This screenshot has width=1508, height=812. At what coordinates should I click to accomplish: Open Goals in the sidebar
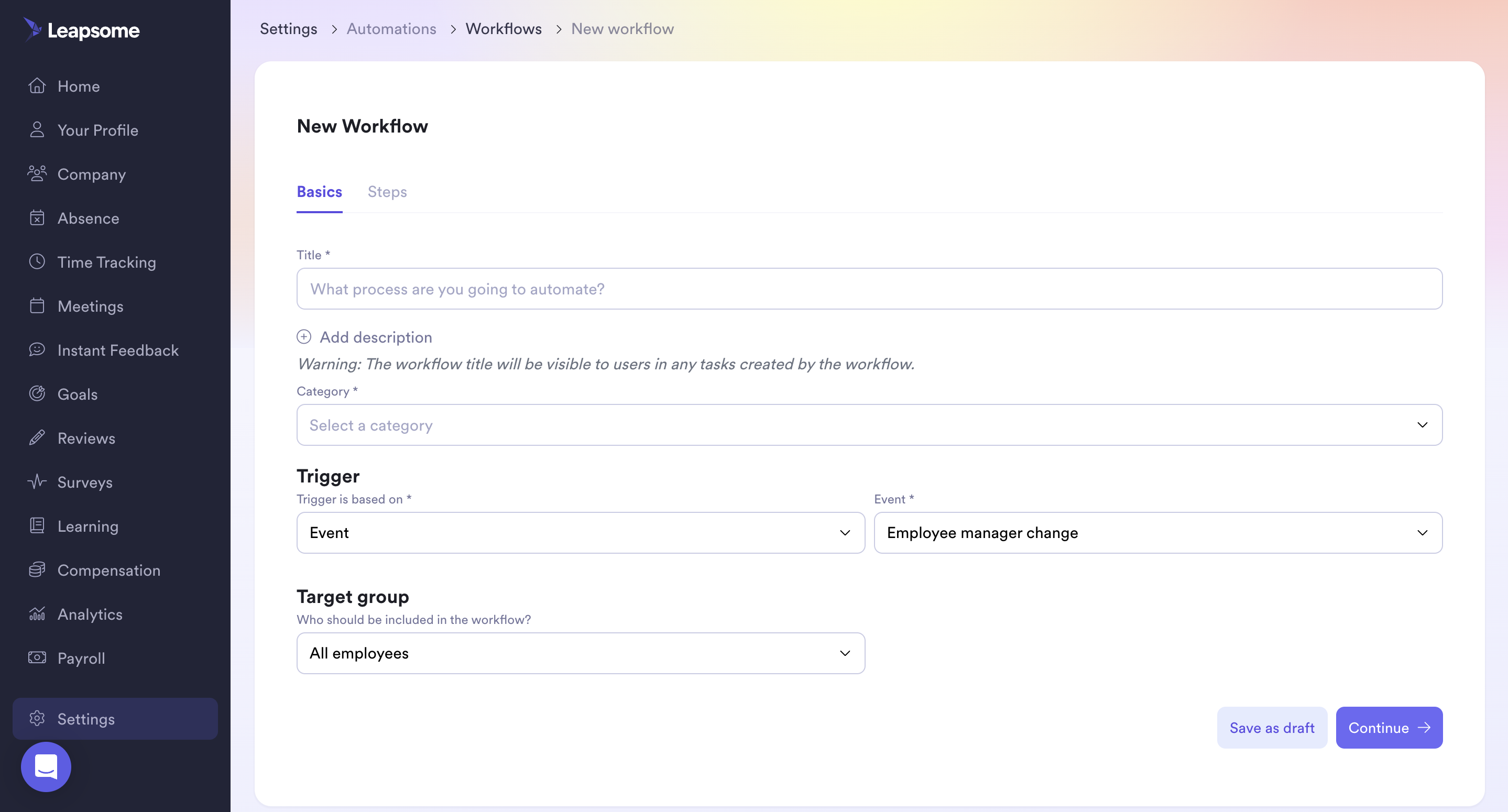pyautogui.click(x=115, y=393)
